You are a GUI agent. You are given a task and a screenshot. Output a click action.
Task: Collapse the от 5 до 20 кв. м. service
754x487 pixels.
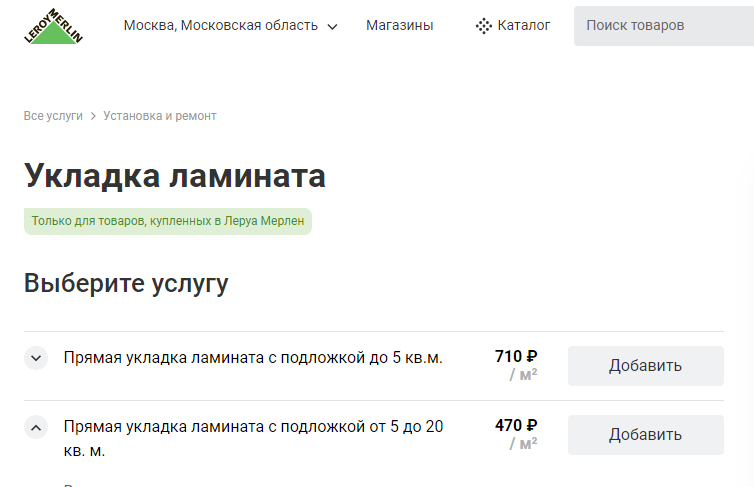click(36, 428)
